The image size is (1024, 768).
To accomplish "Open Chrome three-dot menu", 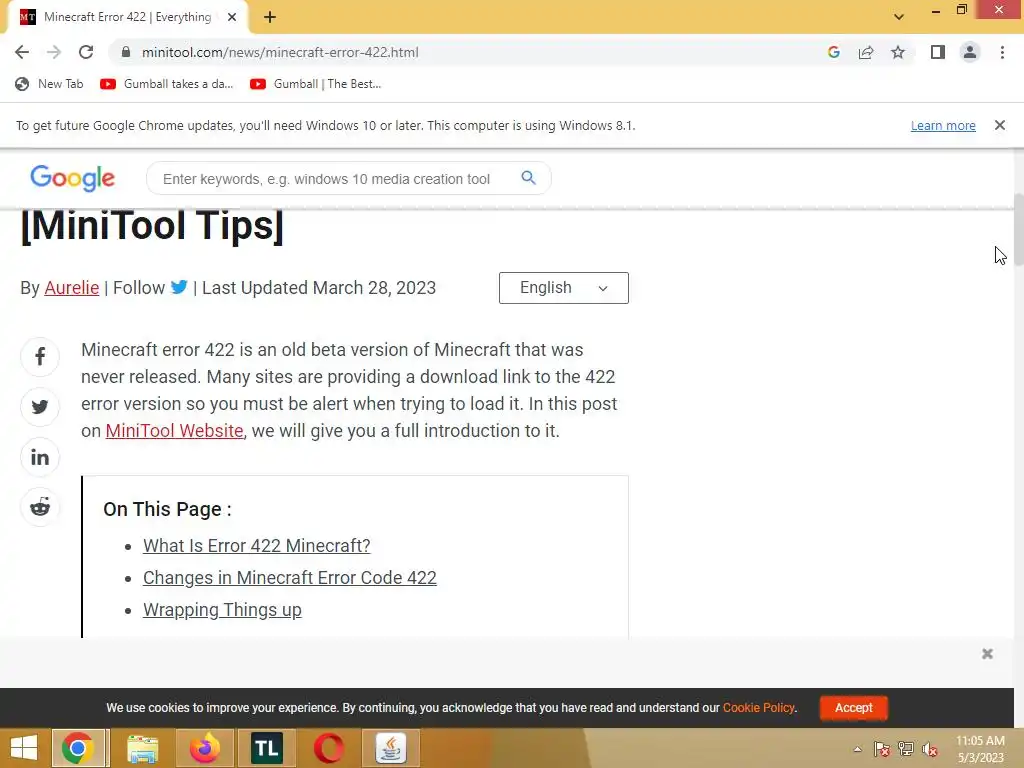I will 1002,52.
